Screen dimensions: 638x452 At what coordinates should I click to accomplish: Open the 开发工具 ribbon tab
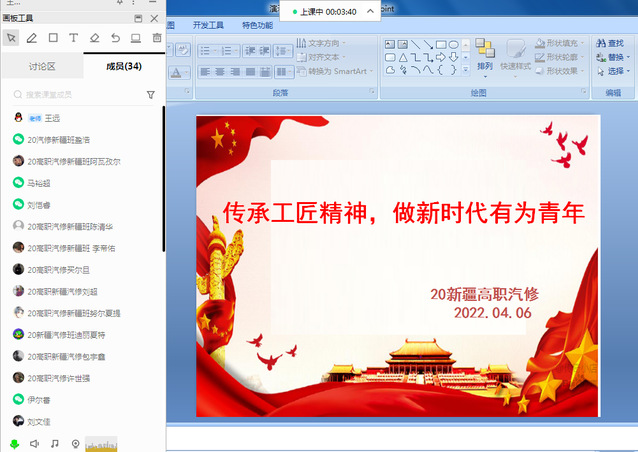[209, 24]
